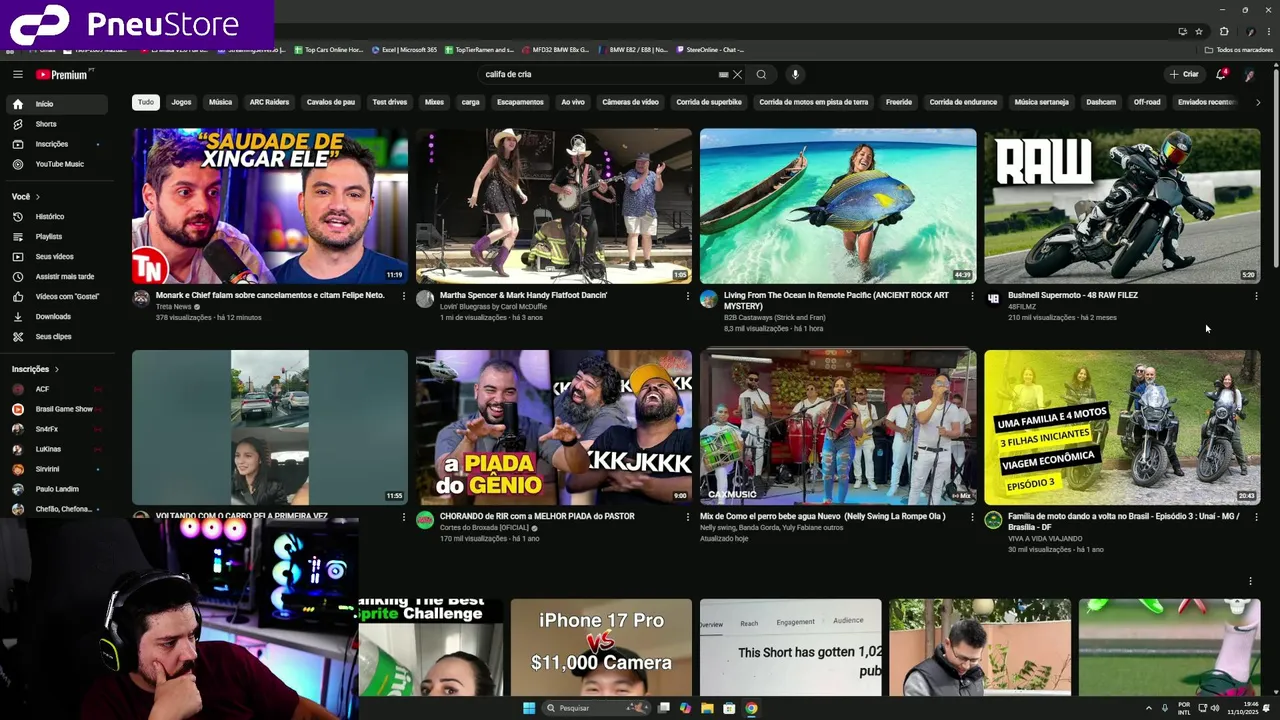The width and height of the screenshot is (1280, 720).
Task: Open Shorts from the sidebar
Action: coord(58,124)
